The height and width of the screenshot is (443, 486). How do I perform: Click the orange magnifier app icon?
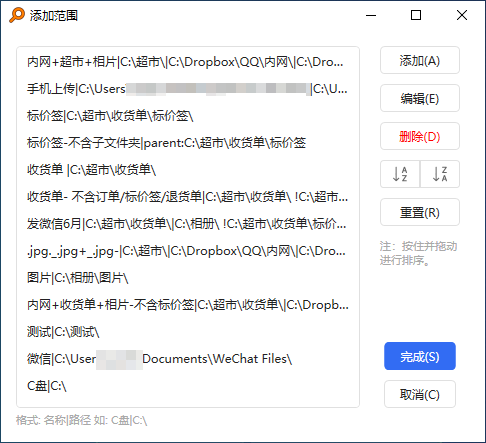tap(17, 15)
